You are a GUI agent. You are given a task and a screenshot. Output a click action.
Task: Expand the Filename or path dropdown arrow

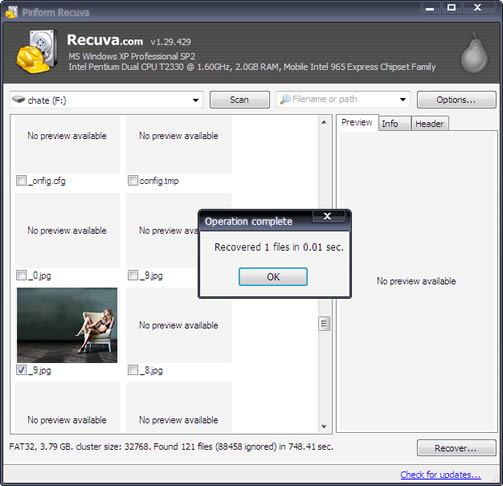pos(403,99)
